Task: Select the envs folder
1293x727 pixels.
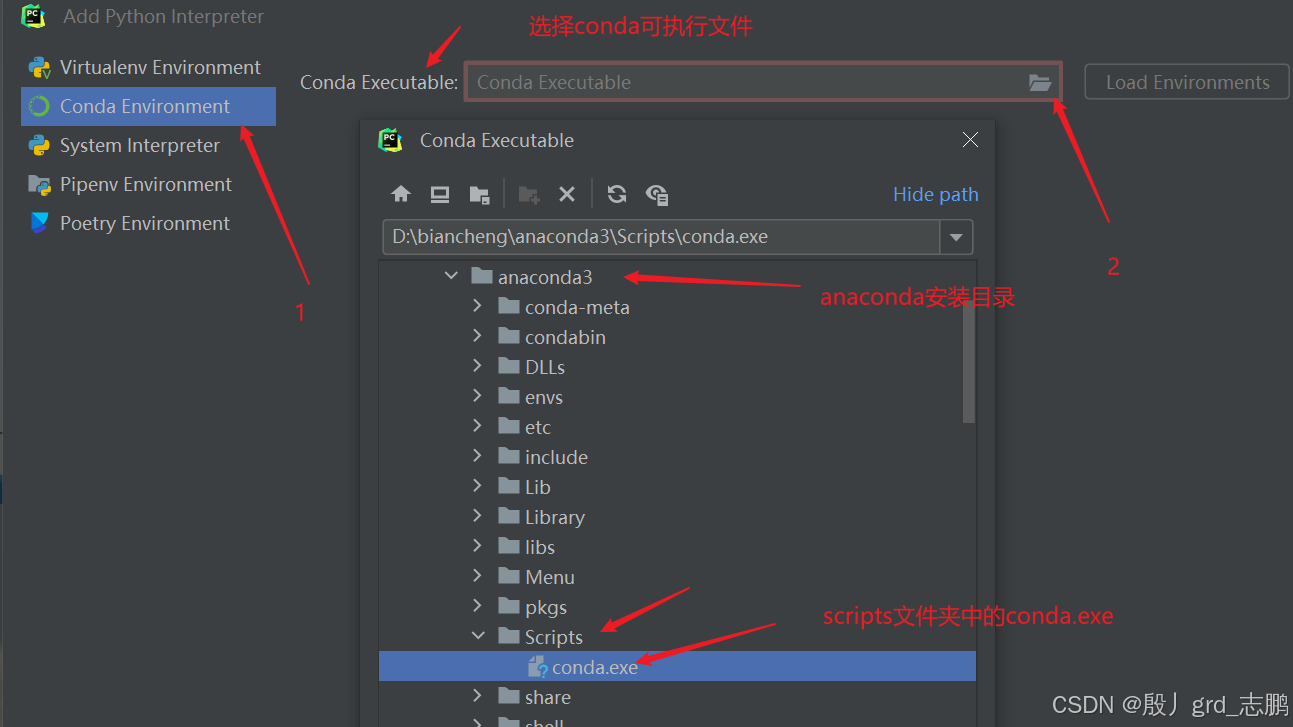Action: pos(544,397)
